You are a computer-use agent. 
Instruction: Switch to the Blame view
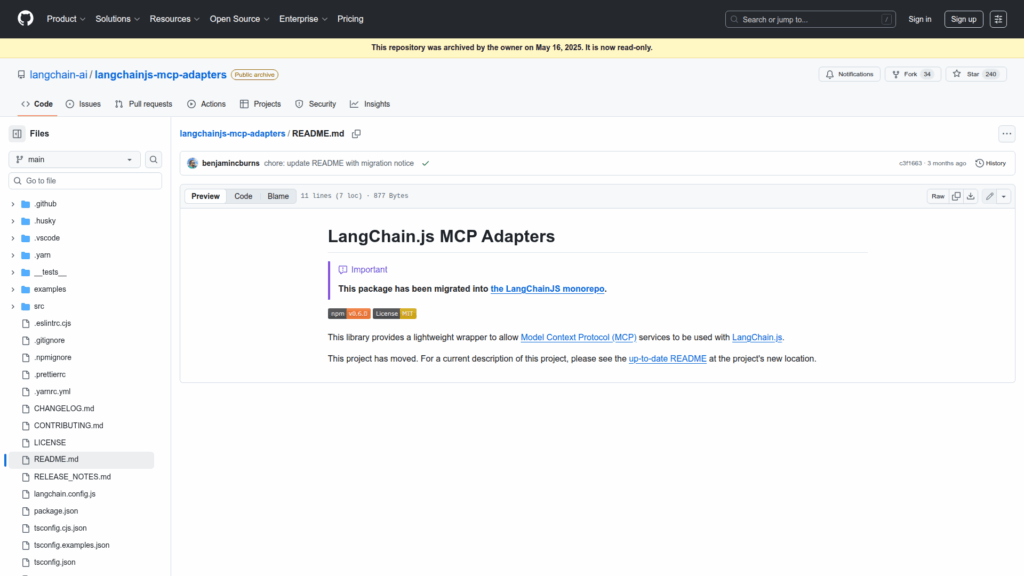(277, 196)
